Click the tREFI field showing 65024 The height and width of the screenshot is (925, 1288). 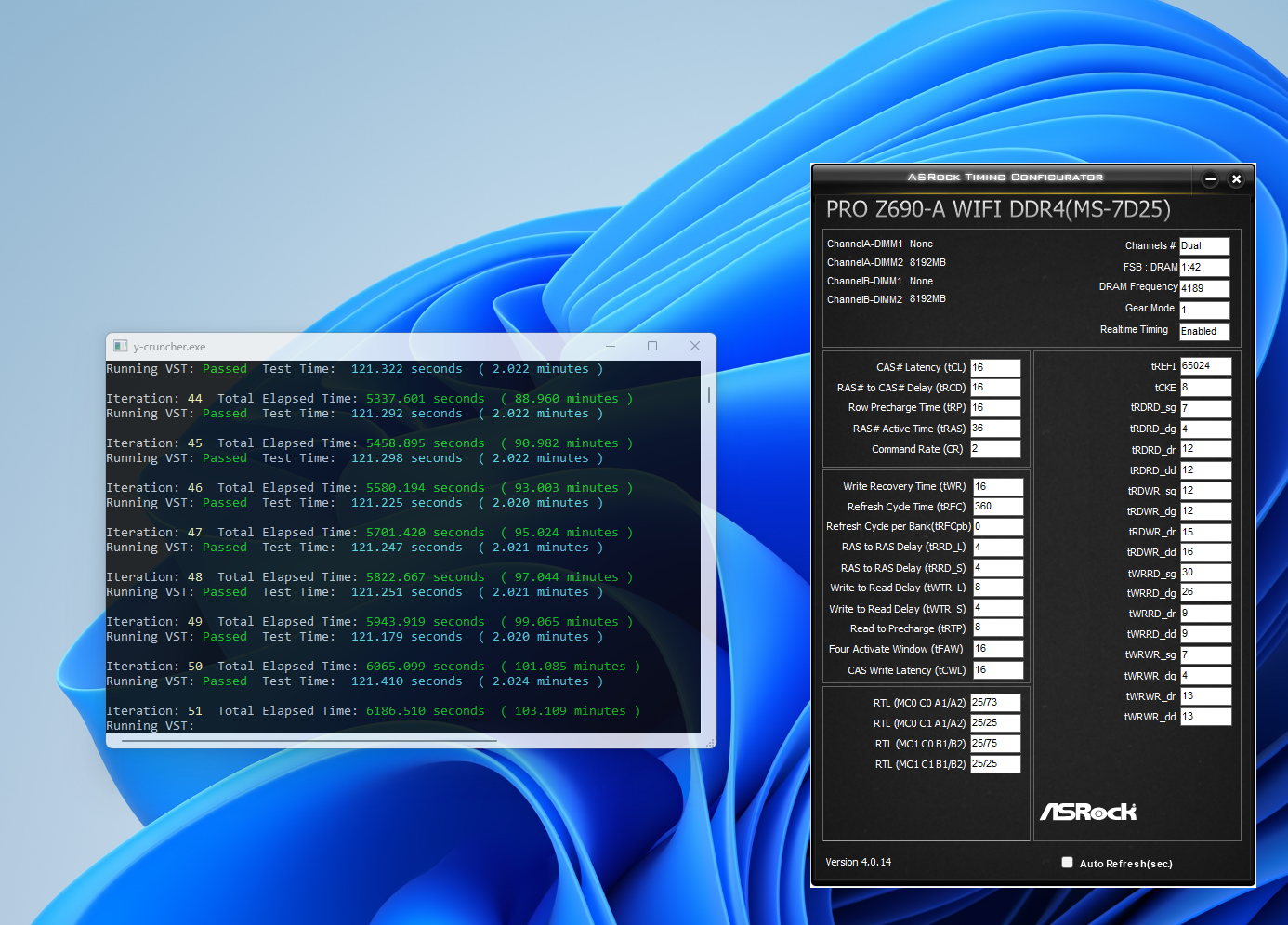point(1206,366)
